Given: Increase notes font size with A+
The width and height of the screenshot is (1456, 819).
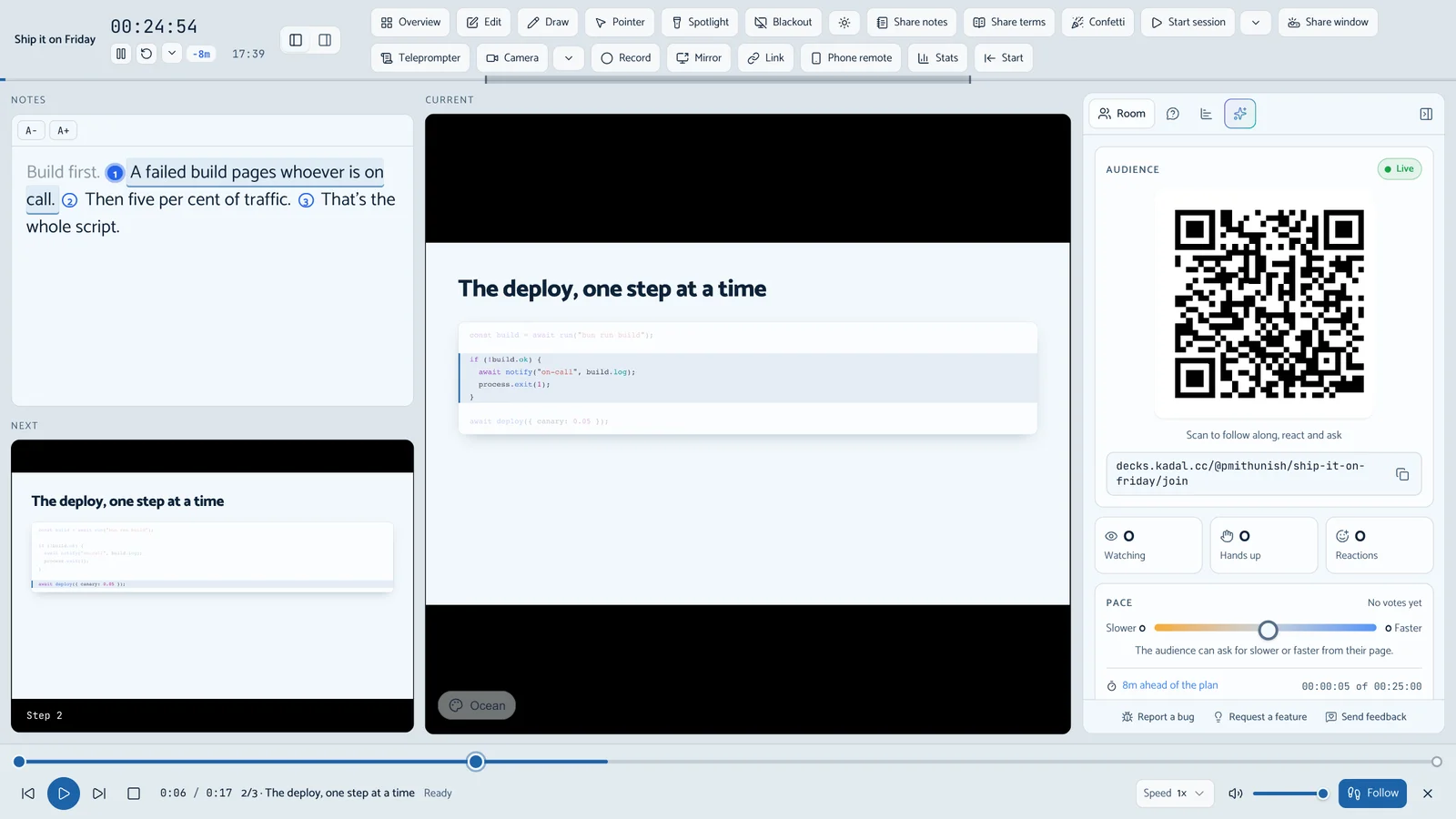Looking at the screenshot, I should [64, 130].
